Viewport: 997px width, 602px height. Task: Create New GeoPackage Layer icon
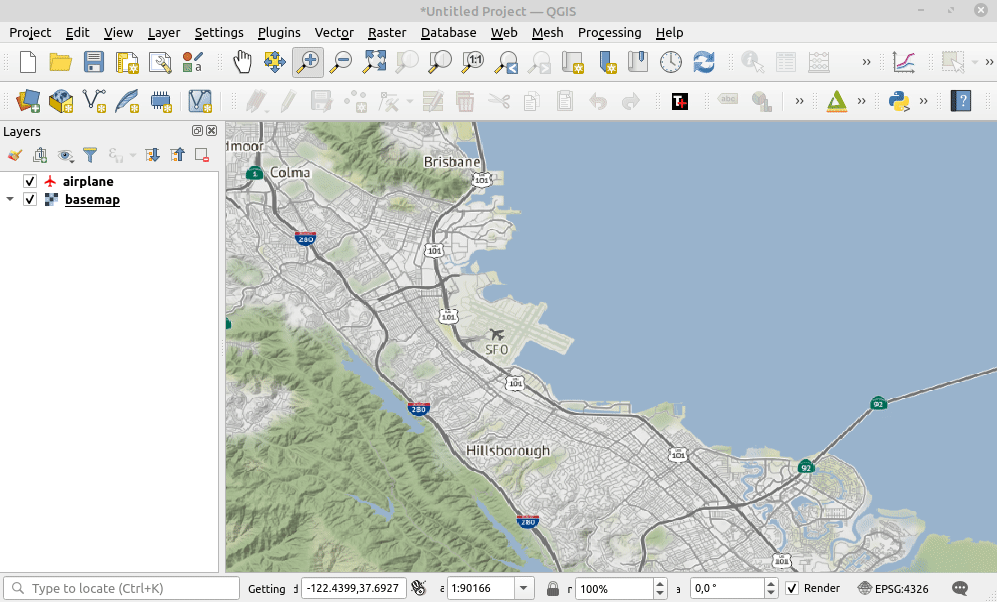coord(61,101)
